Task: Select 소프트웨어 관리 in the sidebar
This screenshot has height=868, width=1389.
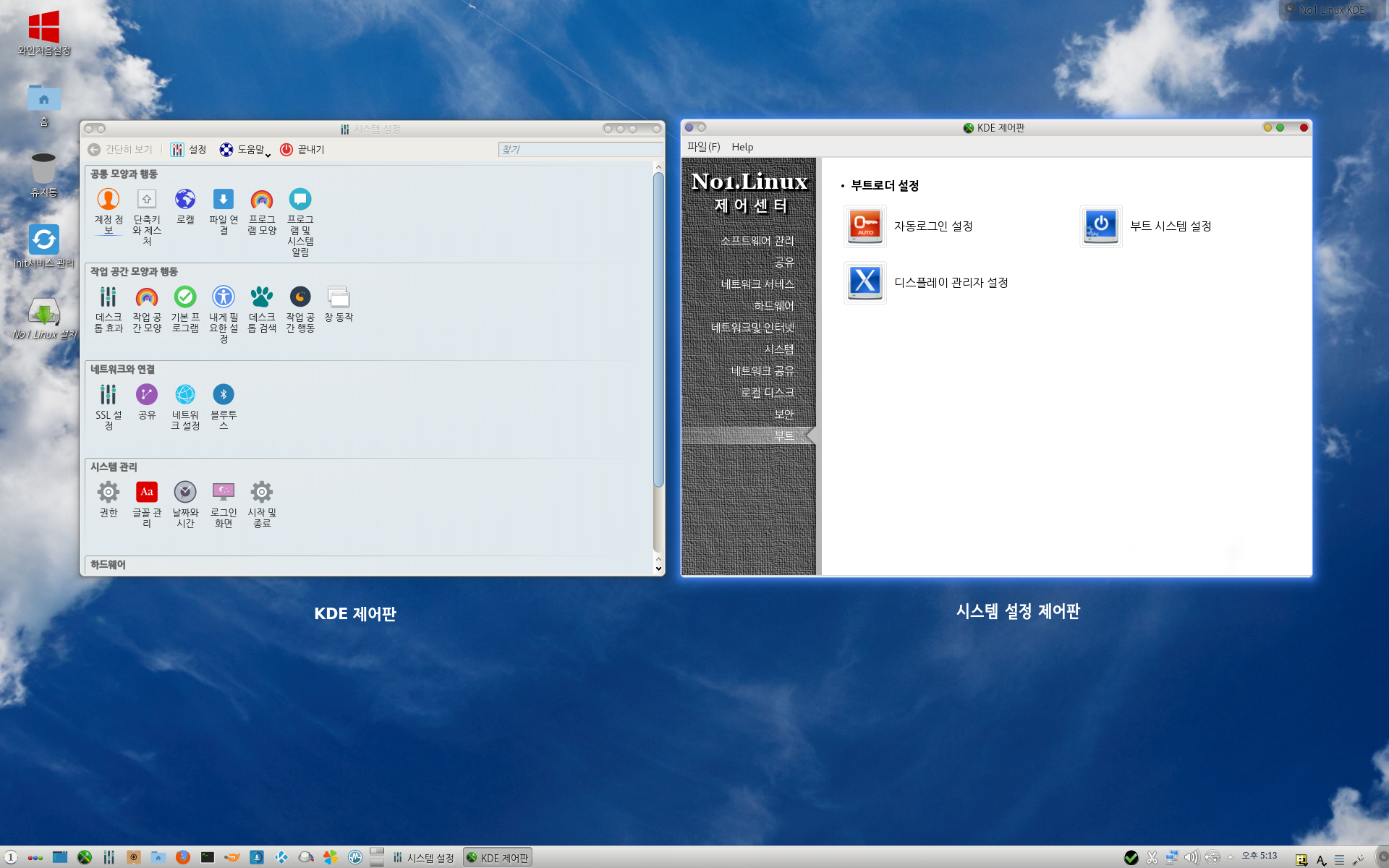Action: [x=757, y=241]
